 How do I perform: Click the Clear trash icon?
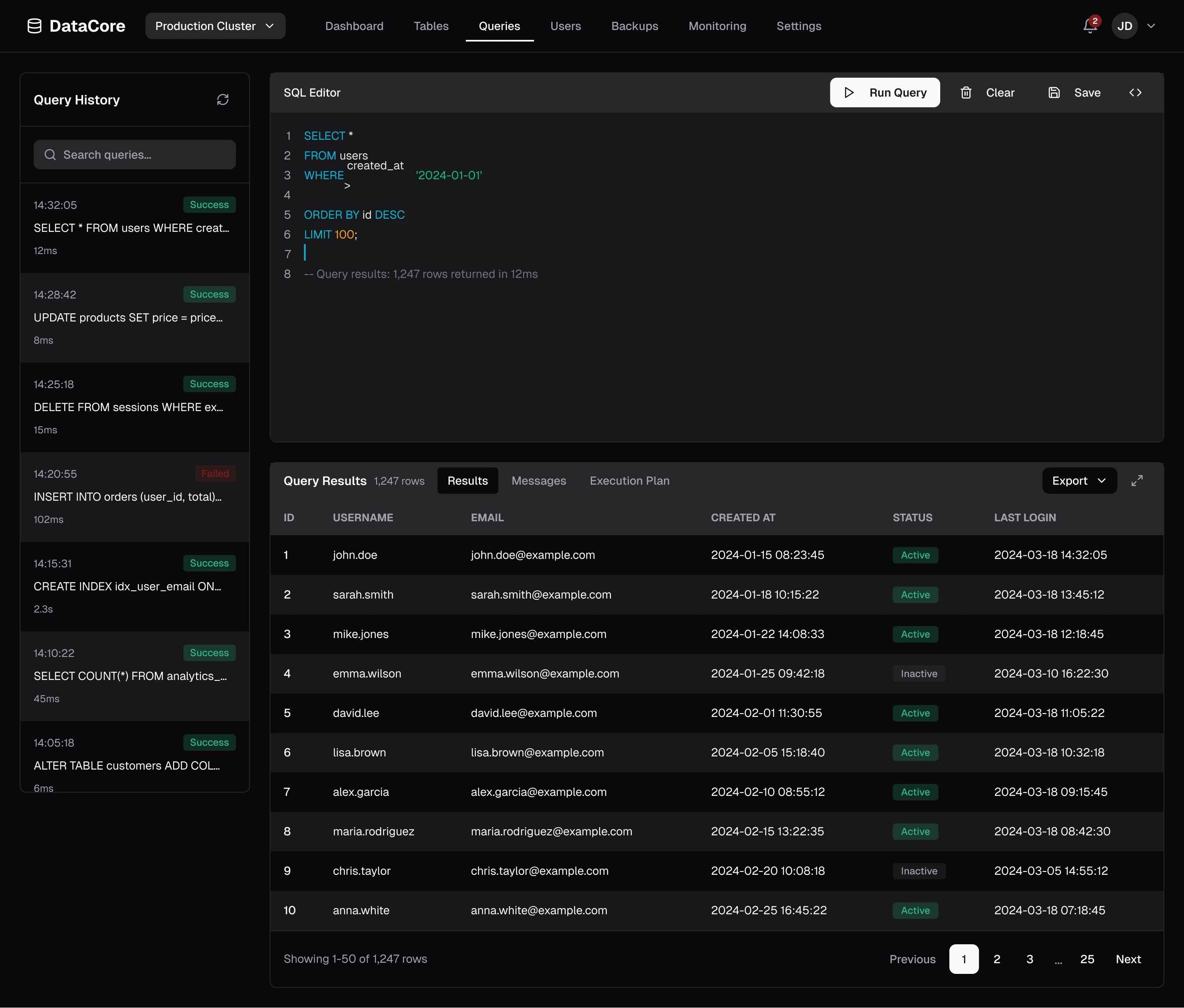click(x=966, y=92)
